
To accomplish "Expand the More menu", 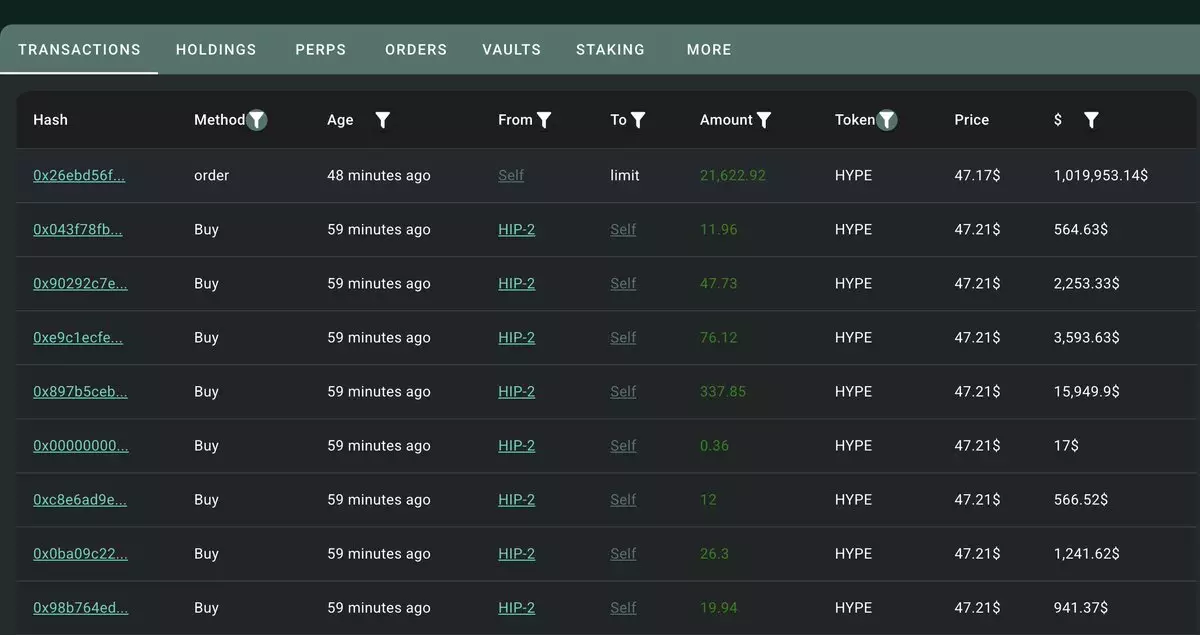I will coord(709,49).
